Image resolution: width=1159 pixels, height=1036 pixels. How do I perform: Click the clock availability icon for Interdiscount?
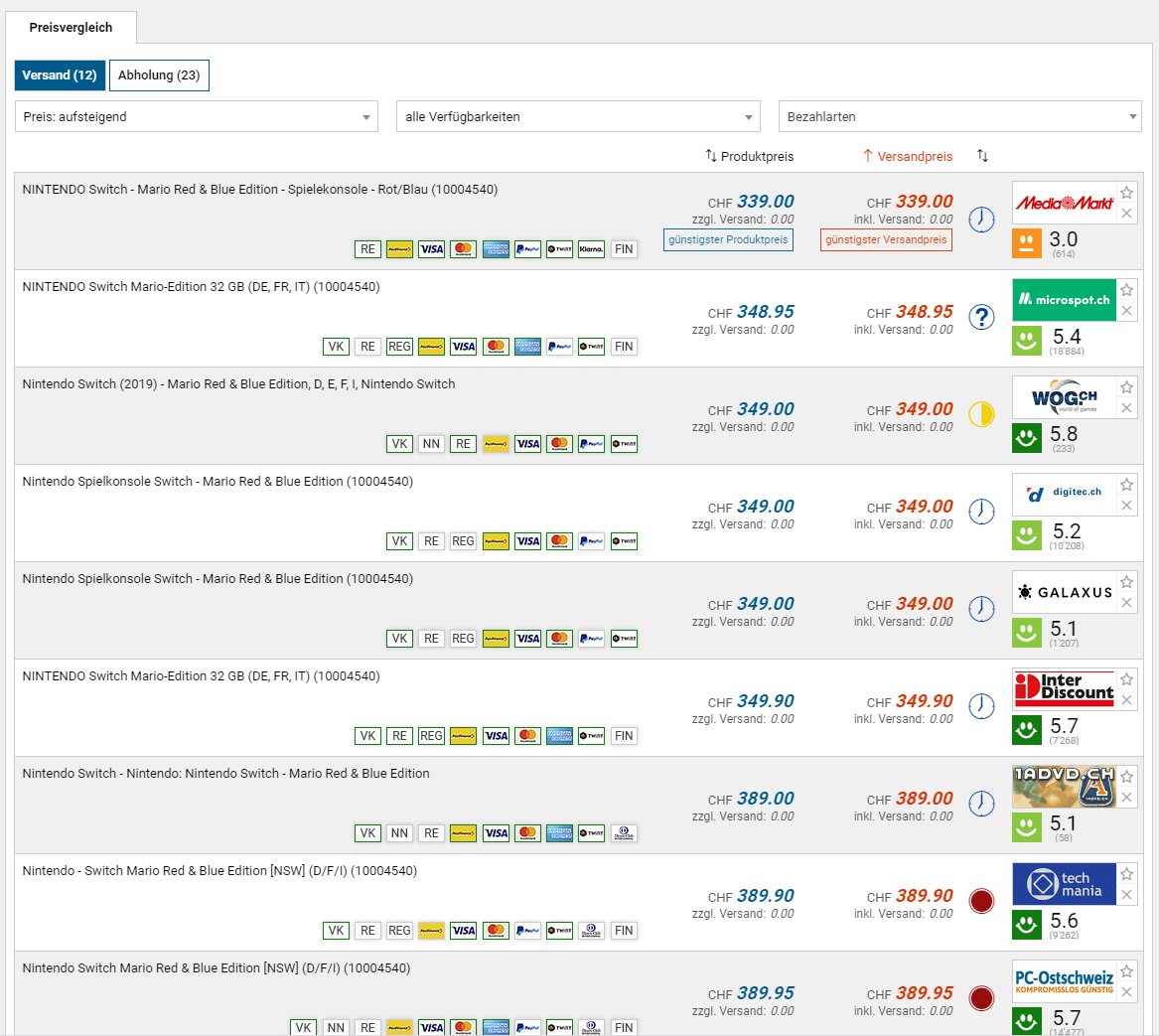(981, 706)
